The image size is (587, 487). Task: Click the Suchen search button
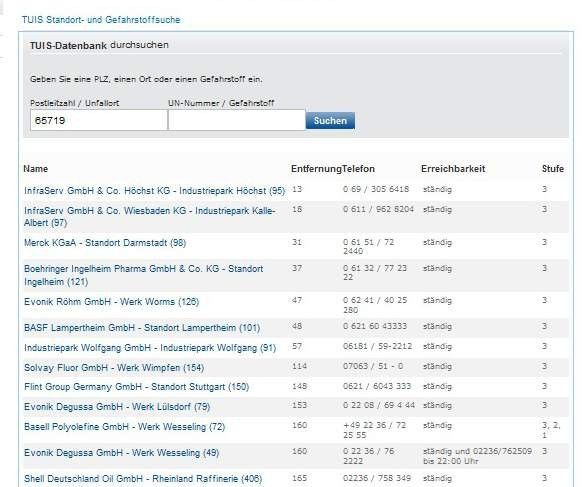coord(330,121)
